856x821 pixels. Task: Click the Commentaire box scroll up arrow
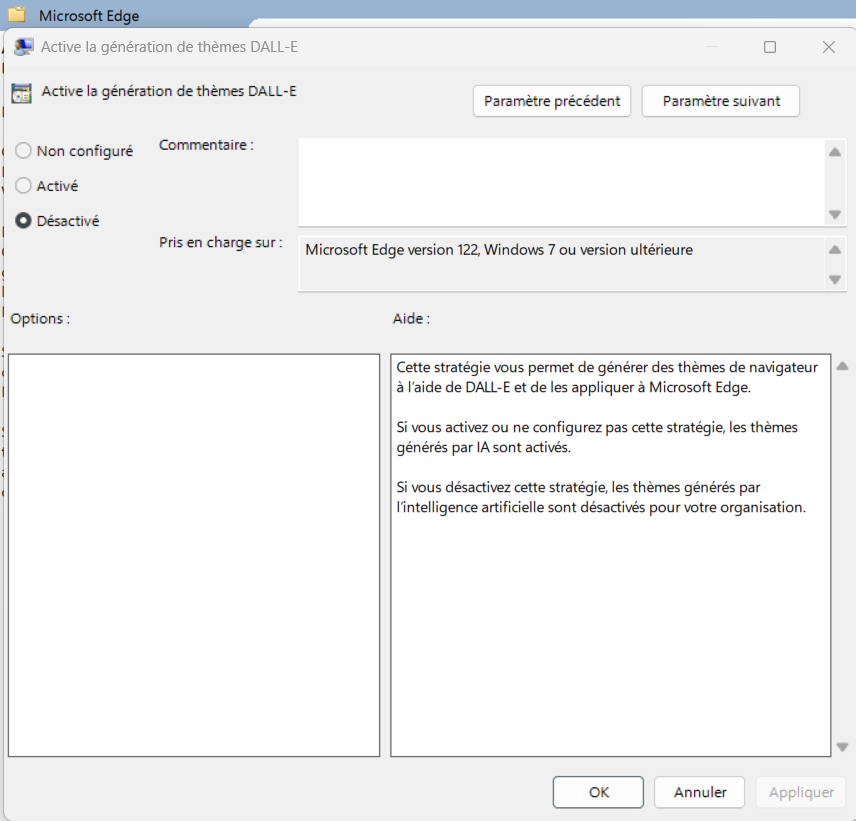click(x=835, y=152)
